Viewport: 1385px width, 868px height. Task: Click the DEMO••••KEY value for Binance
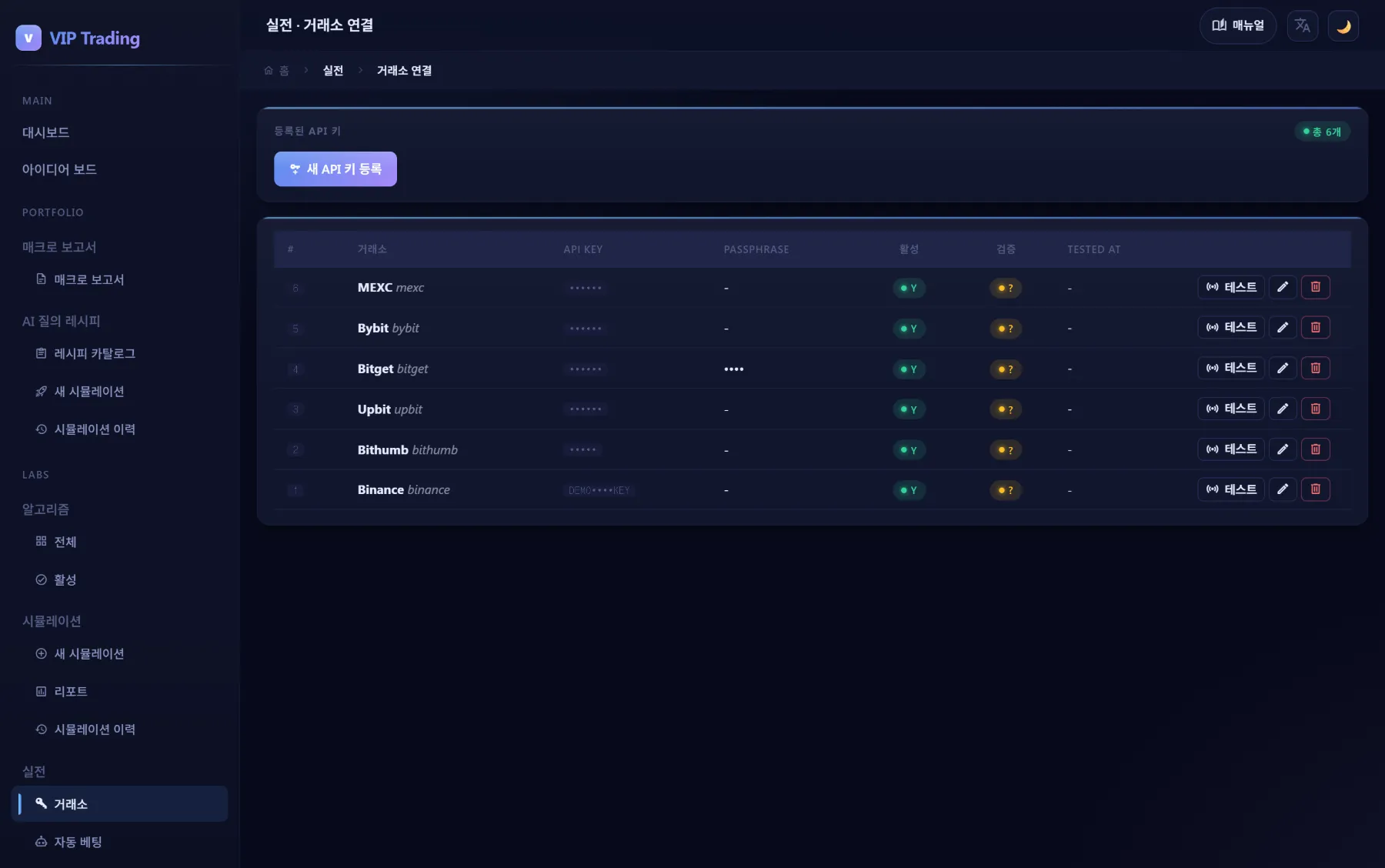pos(599,490)
